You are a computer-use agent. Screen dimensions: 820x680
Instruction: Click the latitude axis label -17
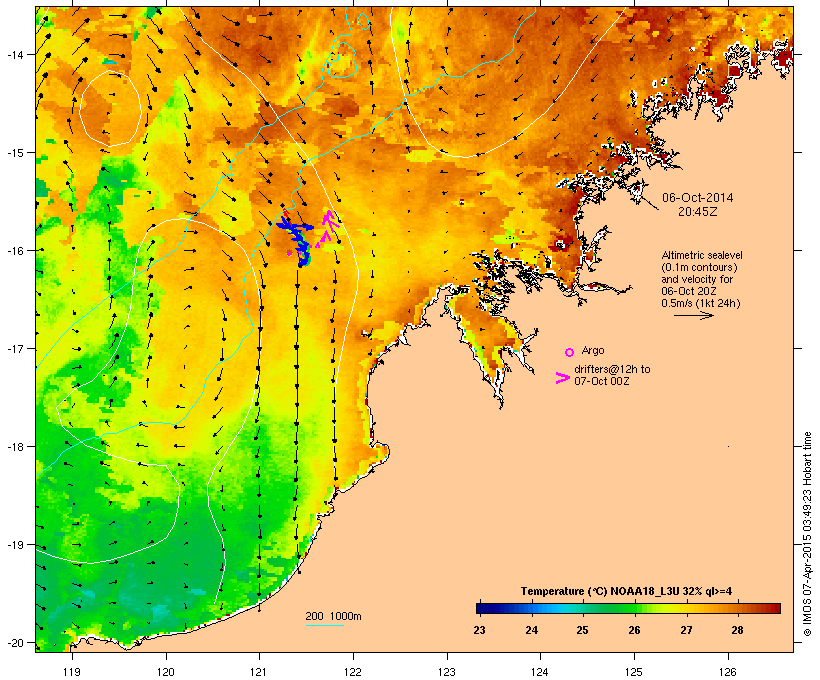pyautogui.click(x=14, y=348)
